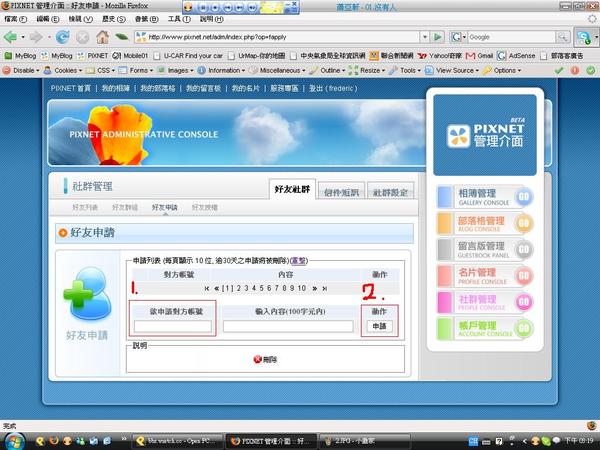The height and width of the screenshot is (450, 600).
Task: Open the Mobile01 bookmark
Action: 130,56
